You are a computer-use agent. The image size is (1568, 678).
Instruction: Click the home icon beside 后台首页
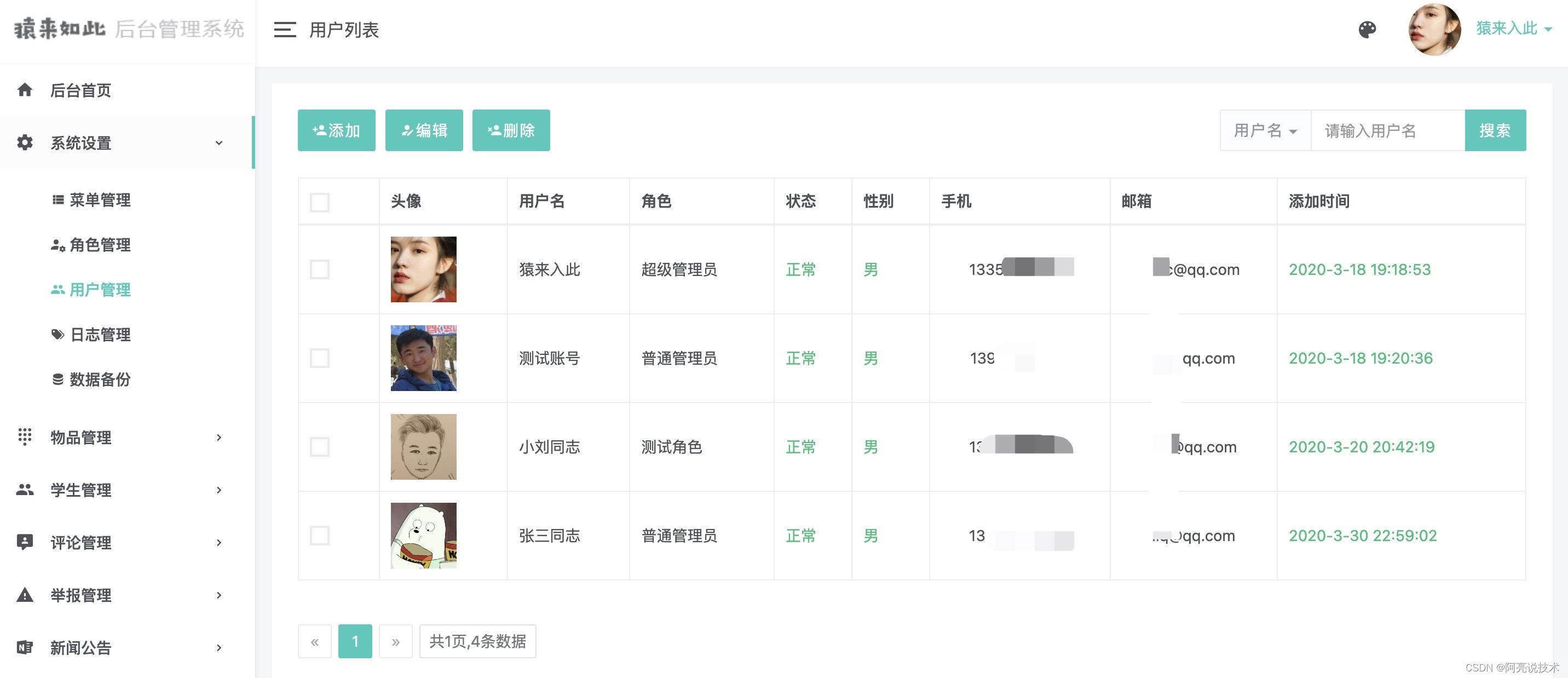coord(25,90)
